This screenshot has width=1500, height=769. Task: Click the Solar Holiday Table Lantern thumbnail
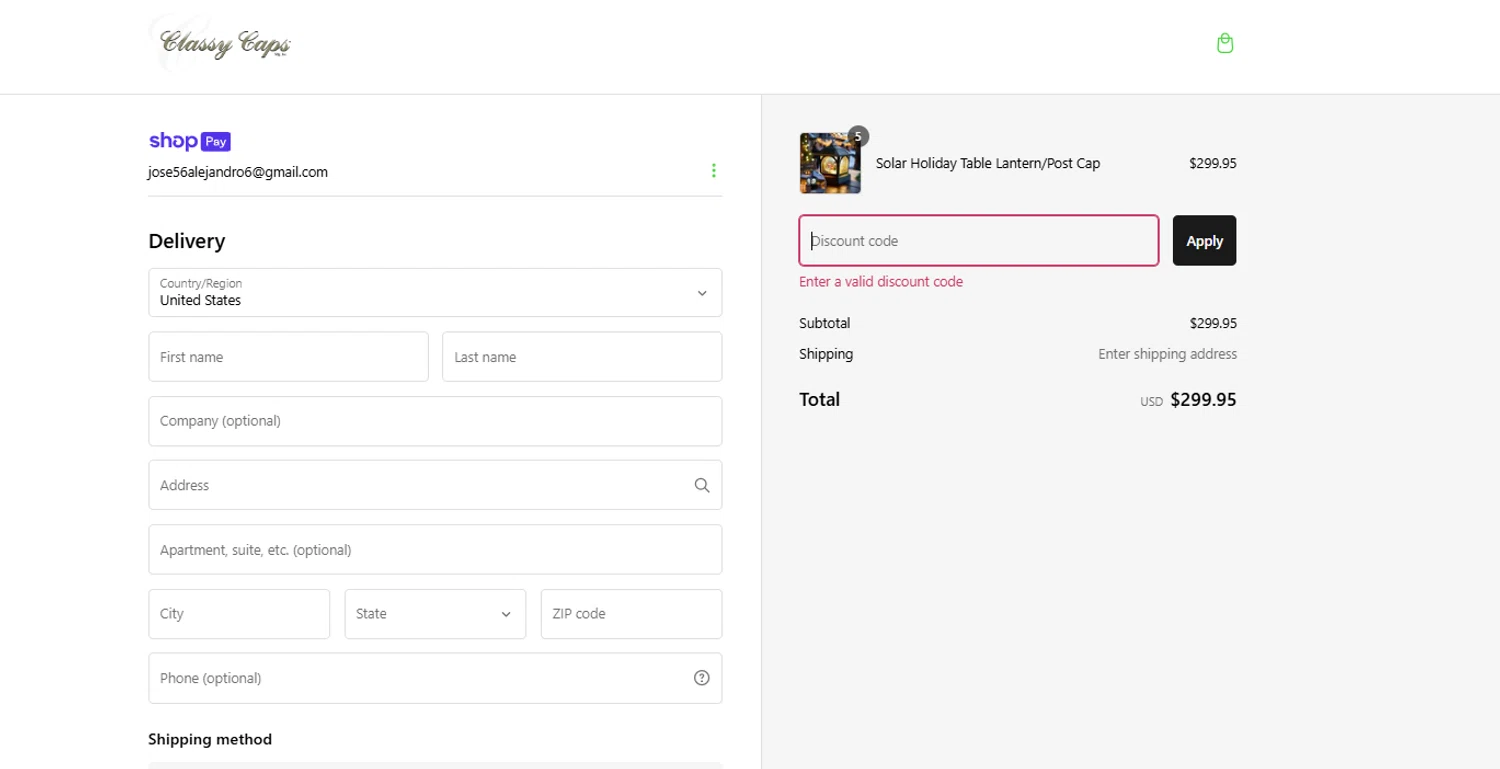tap(829, 164)
